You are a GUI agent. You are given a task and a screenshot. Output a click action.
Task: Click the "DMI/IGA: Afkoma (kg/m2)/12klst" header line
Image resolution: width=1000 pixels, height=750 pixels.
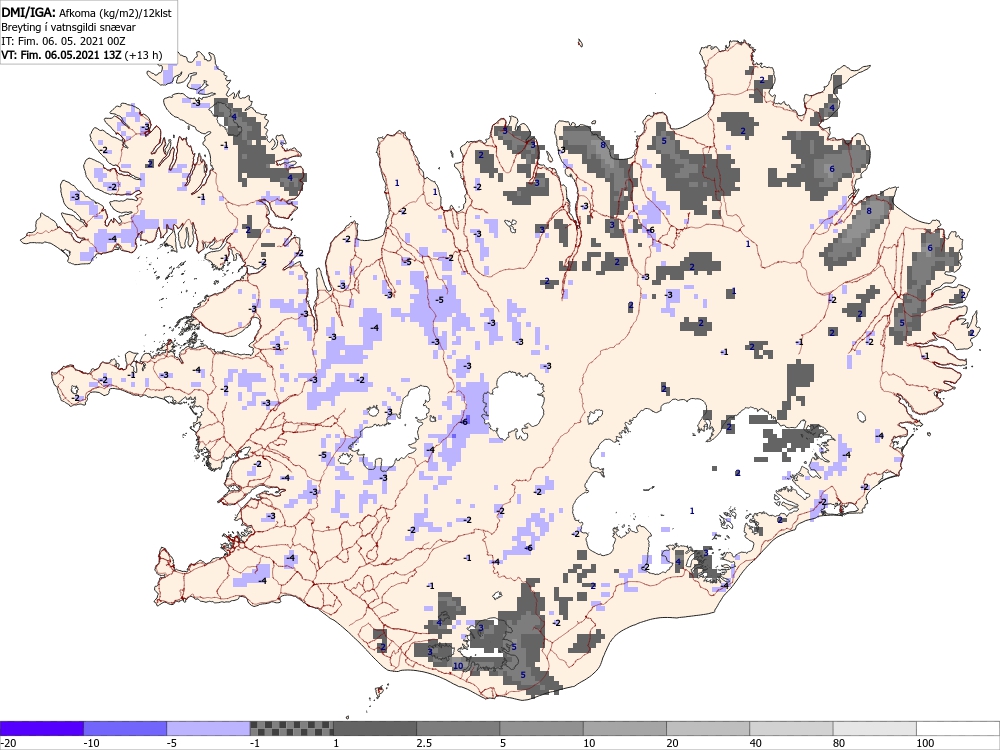tap(86, 12)
